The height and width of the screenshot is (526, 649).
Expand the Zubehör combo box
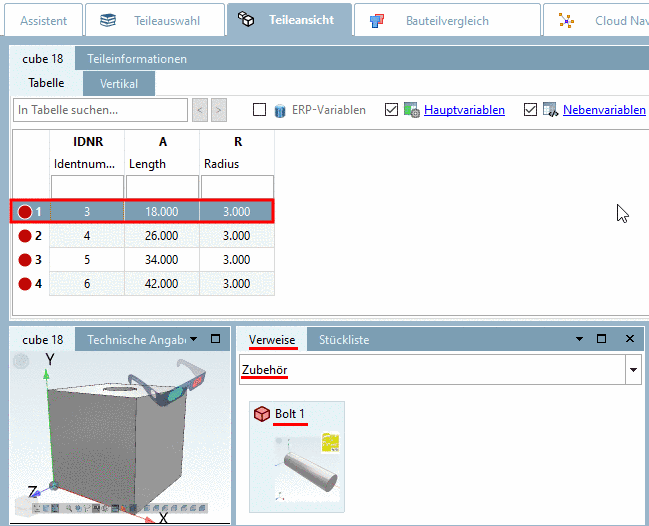633,370
